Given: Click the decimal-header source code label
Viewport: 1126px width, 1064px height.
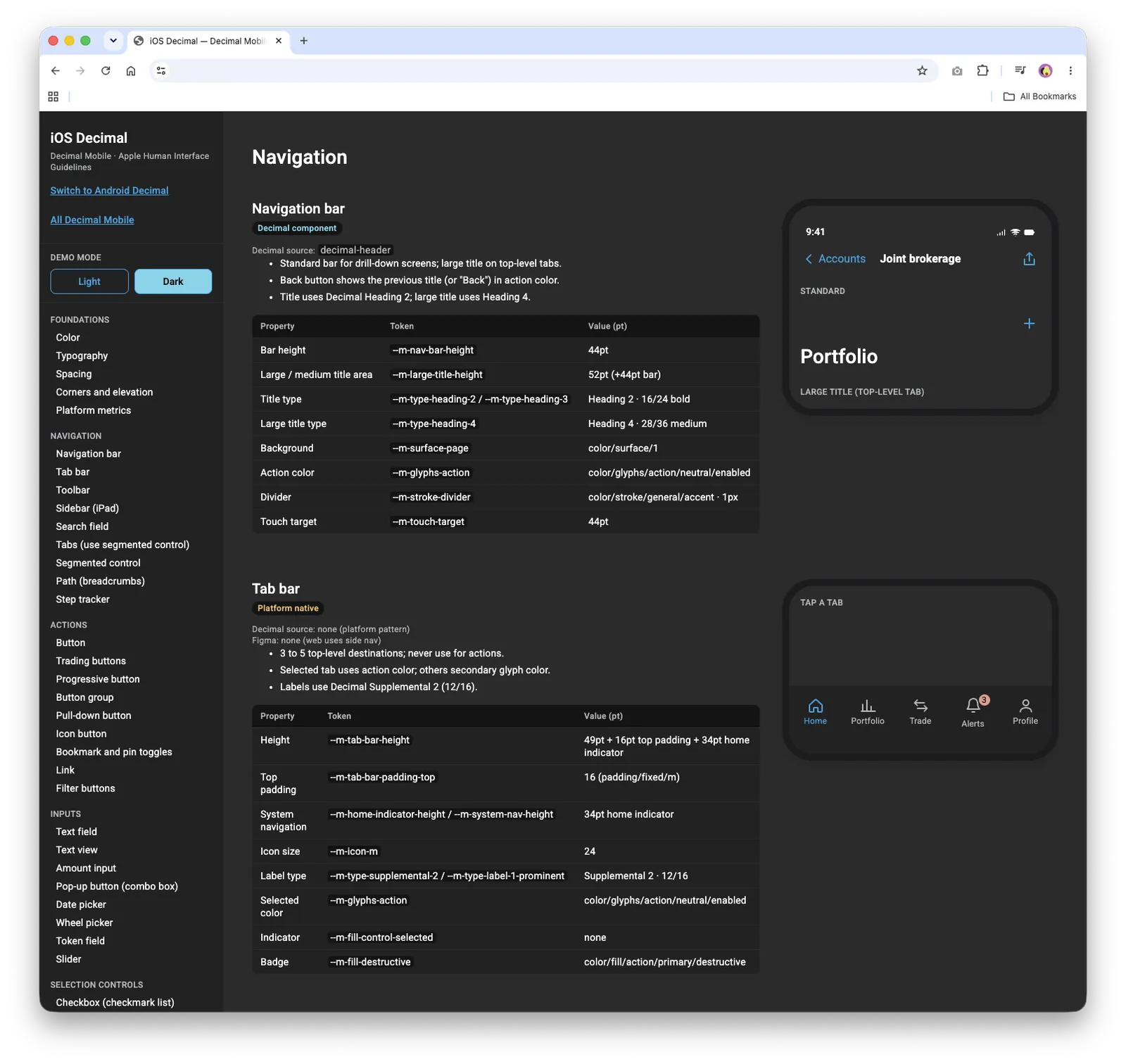Looking at the screenshot, I should [355, 251].
